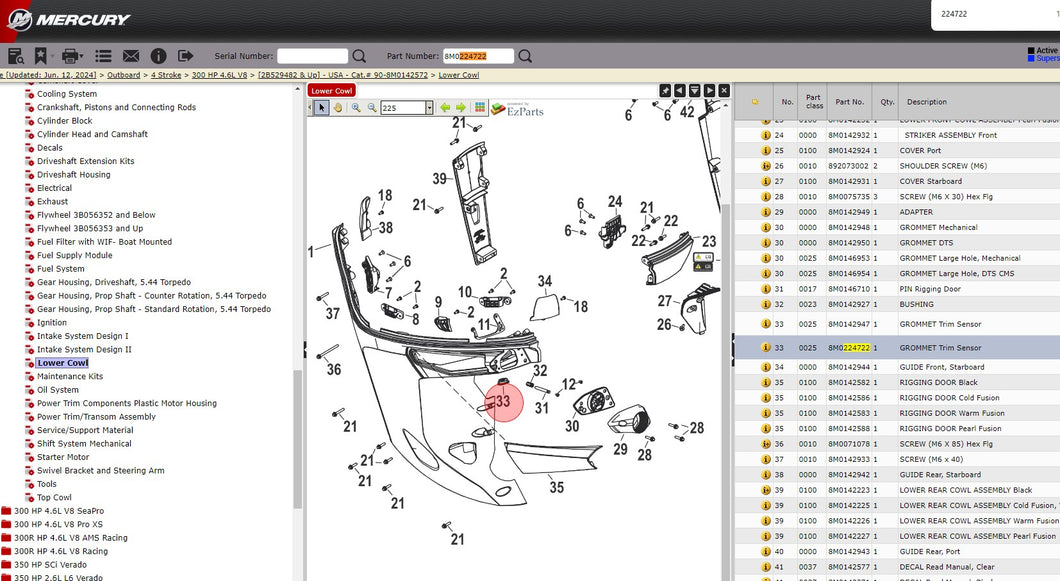Follow the Lower Cowl breadcrumb link
This screenshot has width=1060, height=581.
[x=459, y=75]
